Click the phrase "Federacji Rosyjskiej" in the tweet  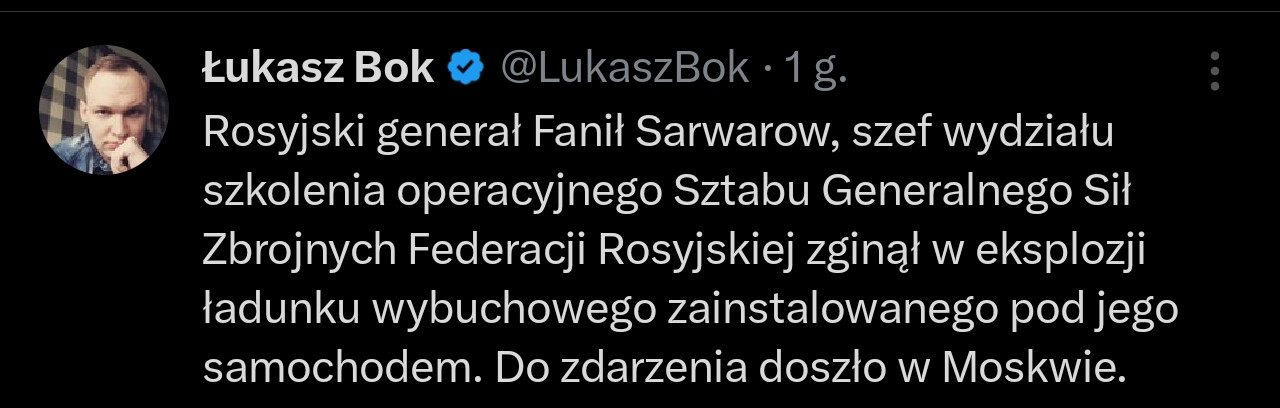click(x=595, y=251)
